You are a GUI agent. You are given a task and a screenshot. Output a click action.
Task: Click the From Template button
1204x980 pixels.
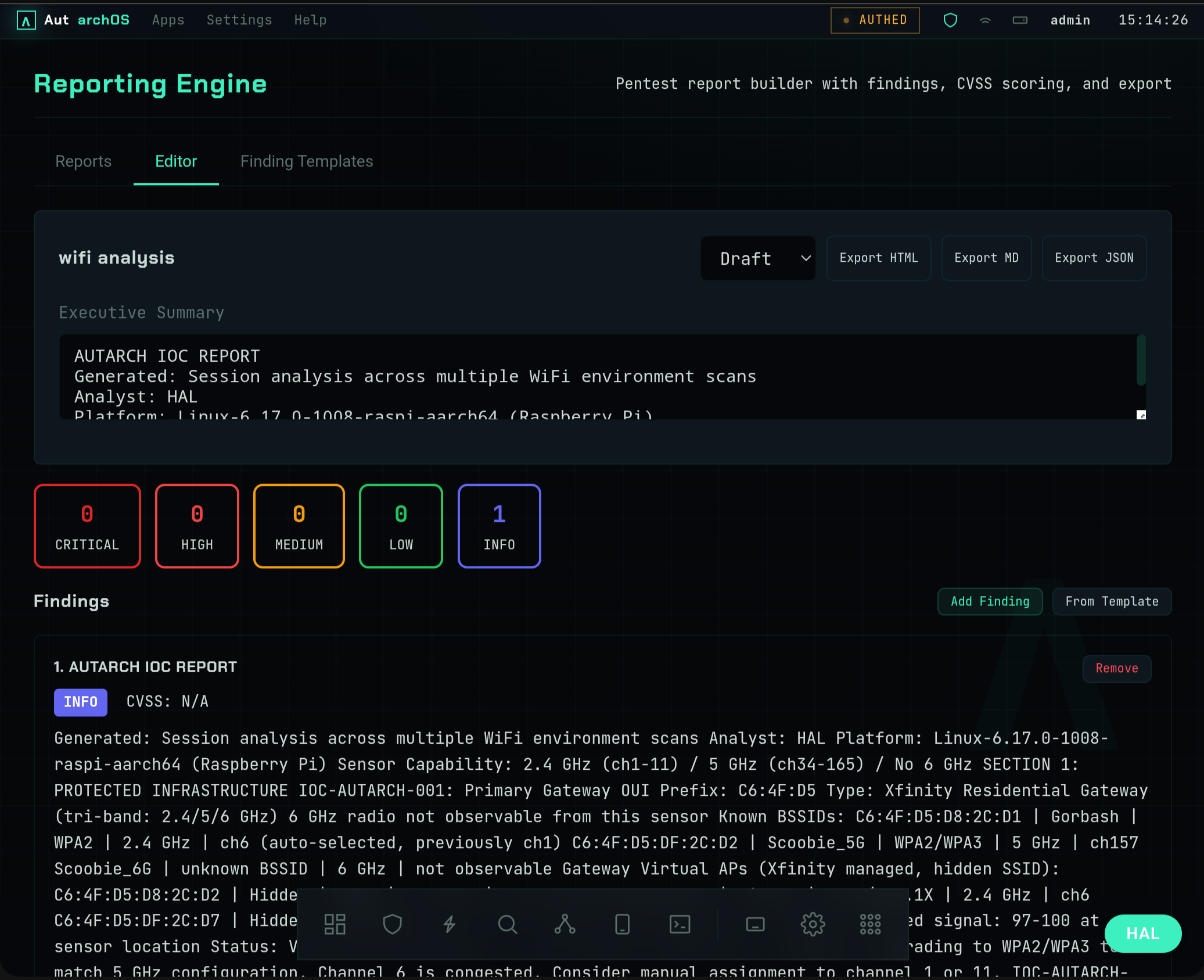tap(1112, 602)
